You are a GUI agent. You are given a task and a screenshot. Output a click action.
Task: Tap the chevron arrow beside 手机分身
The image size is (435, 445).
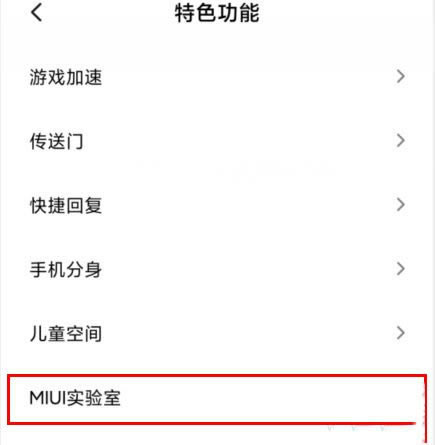point(401,269)
